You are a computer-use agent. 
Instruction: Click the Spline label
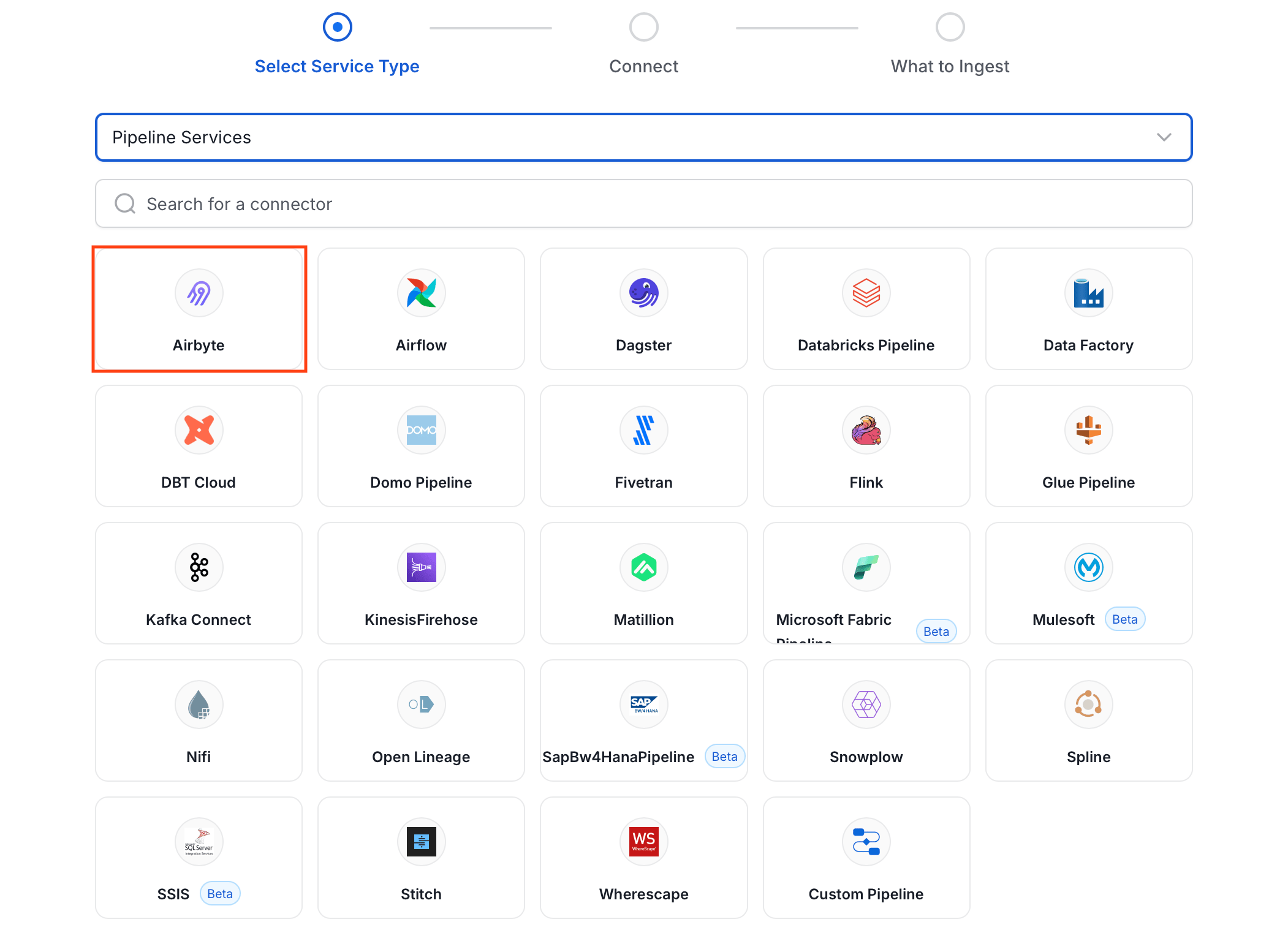pos(1088,757)
